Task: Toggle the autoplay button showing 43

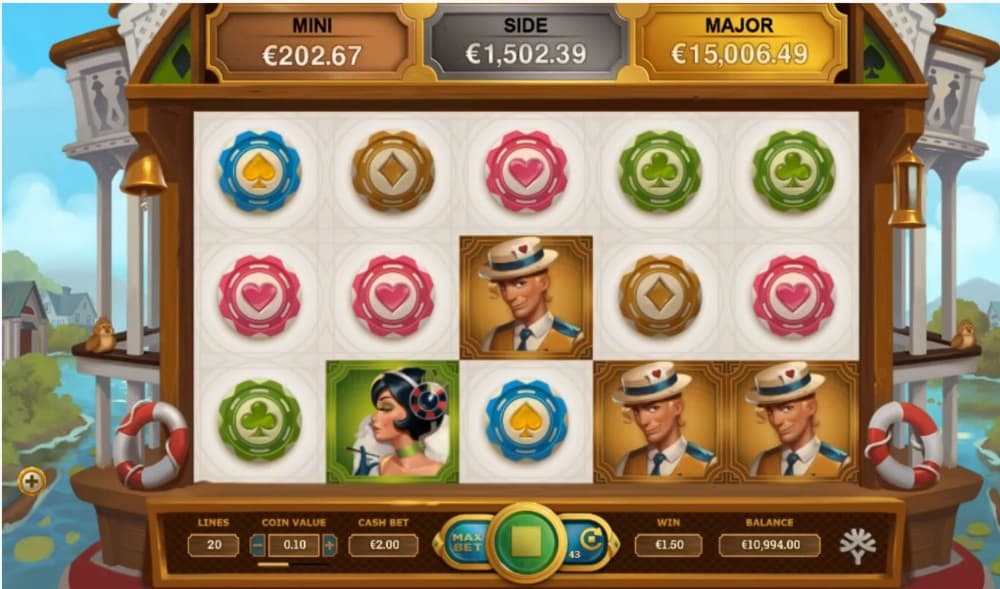Action: coord(587,542)
